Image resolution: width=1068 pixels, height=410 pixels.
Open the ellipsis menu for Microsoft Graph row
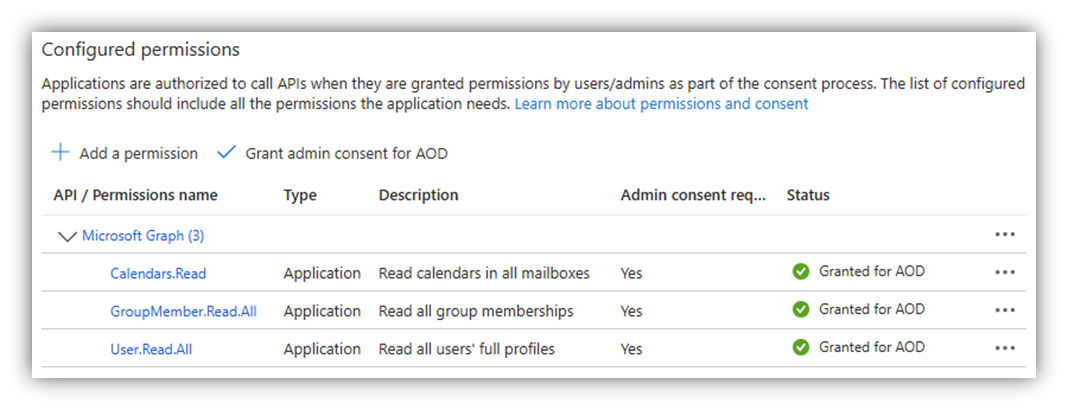point(1005,235)
